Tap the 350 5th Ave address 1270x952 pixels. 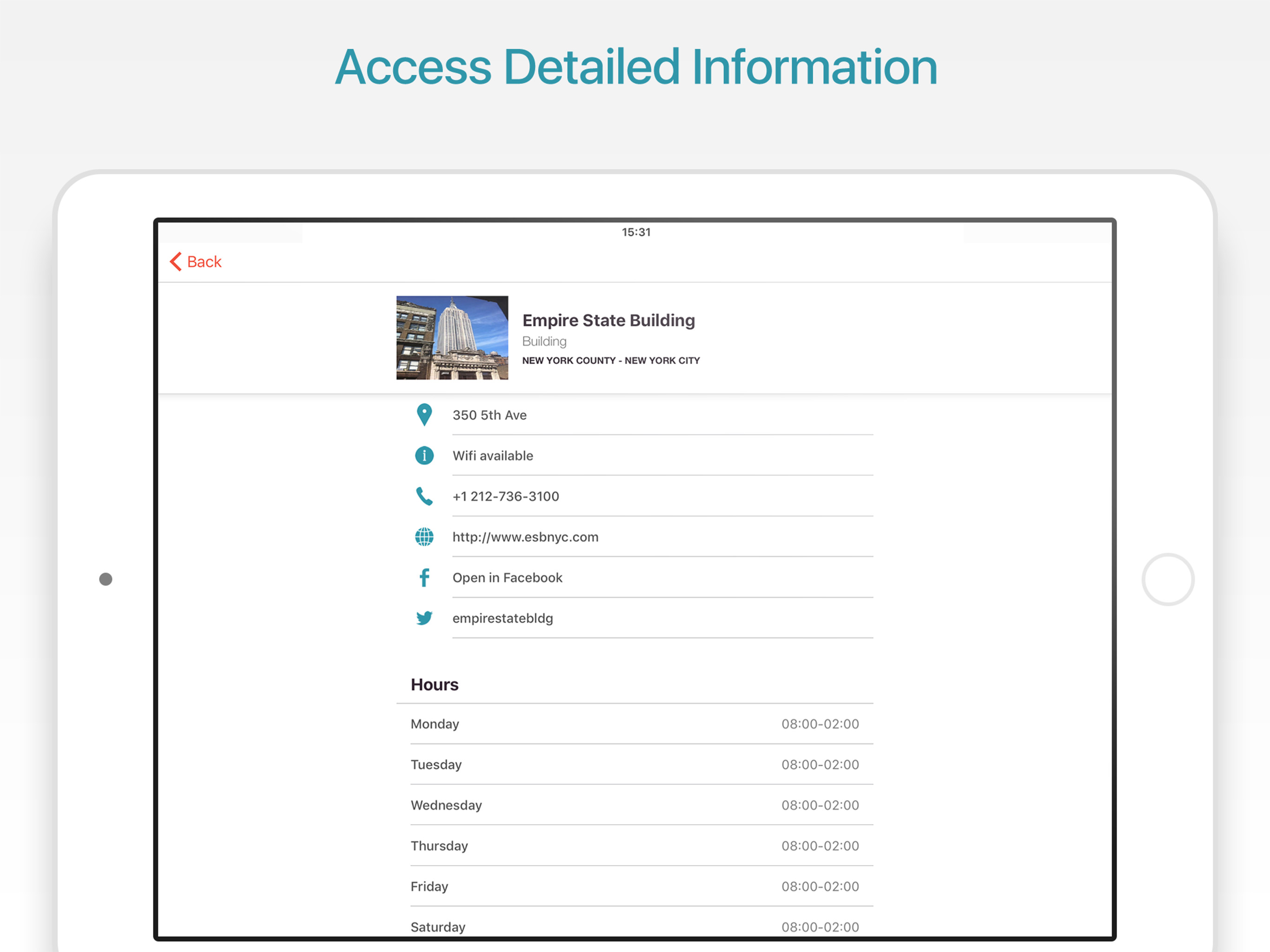click(489, 415)
